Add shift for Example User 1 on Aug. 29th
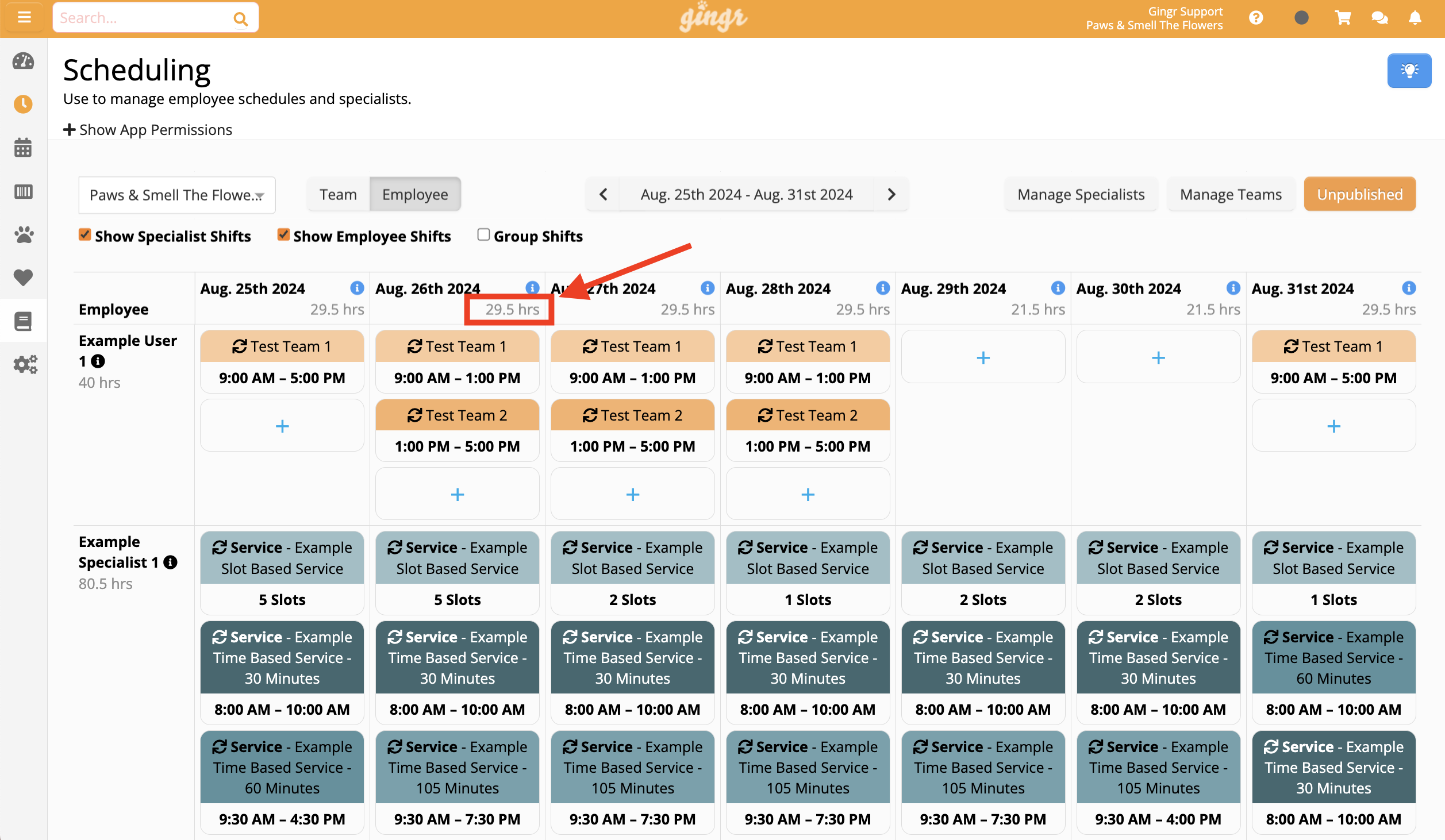 point(983,357)
